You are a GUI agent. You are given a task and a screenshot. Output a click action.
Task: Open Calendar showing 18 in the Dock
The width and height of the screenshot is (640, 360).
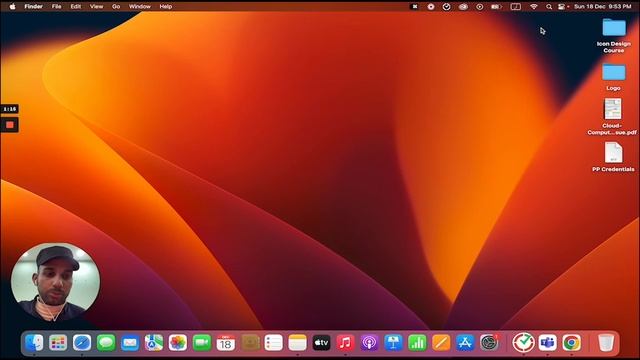click(226, 343)
